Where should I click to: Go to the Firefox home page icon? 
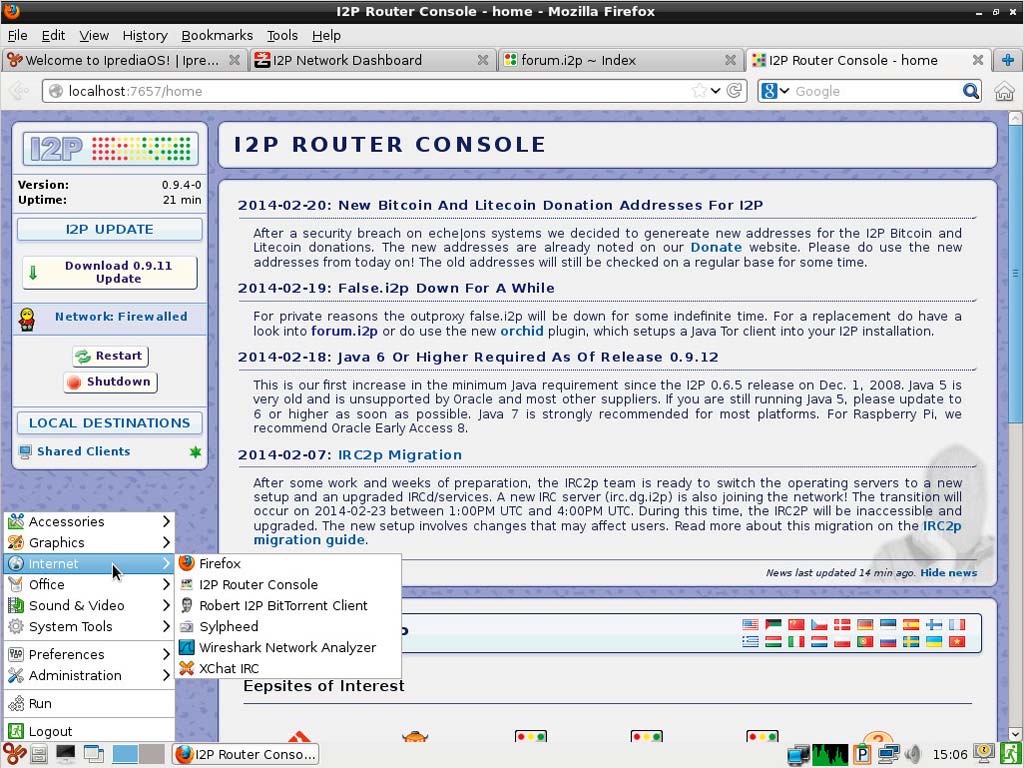point(1004,91)
